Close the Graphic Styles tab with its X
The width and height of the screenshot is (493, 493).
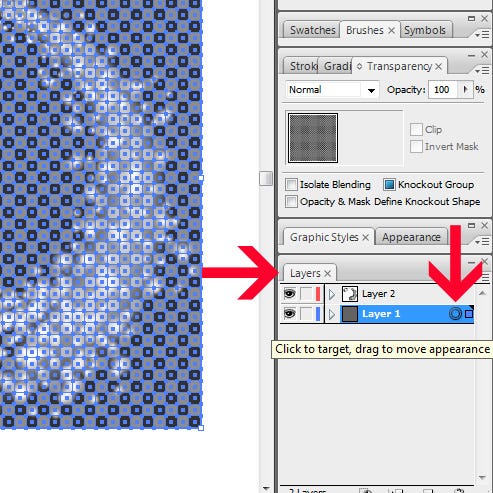(x=366, y=238)
